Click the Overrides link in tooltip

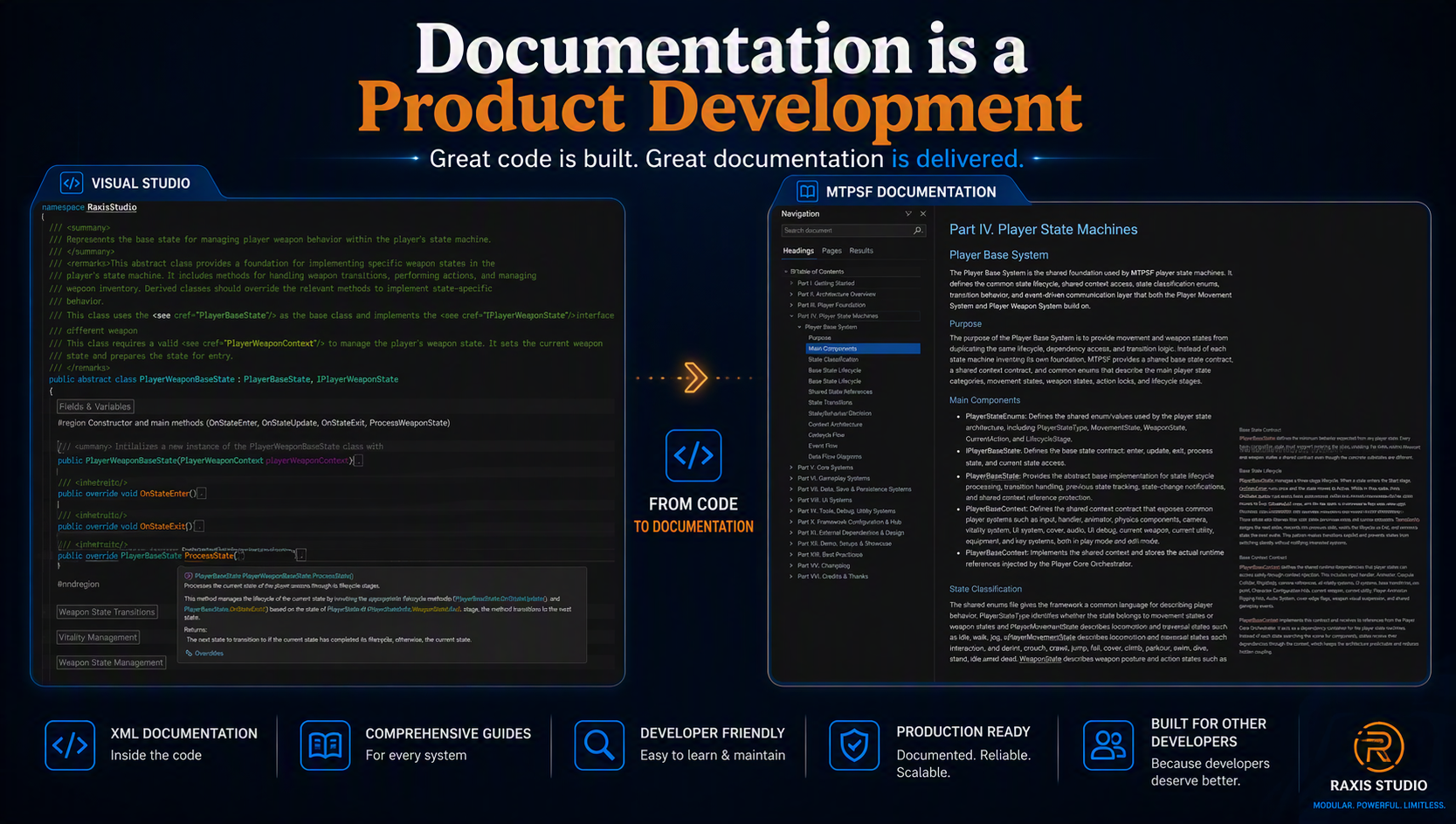click(209, 654)
